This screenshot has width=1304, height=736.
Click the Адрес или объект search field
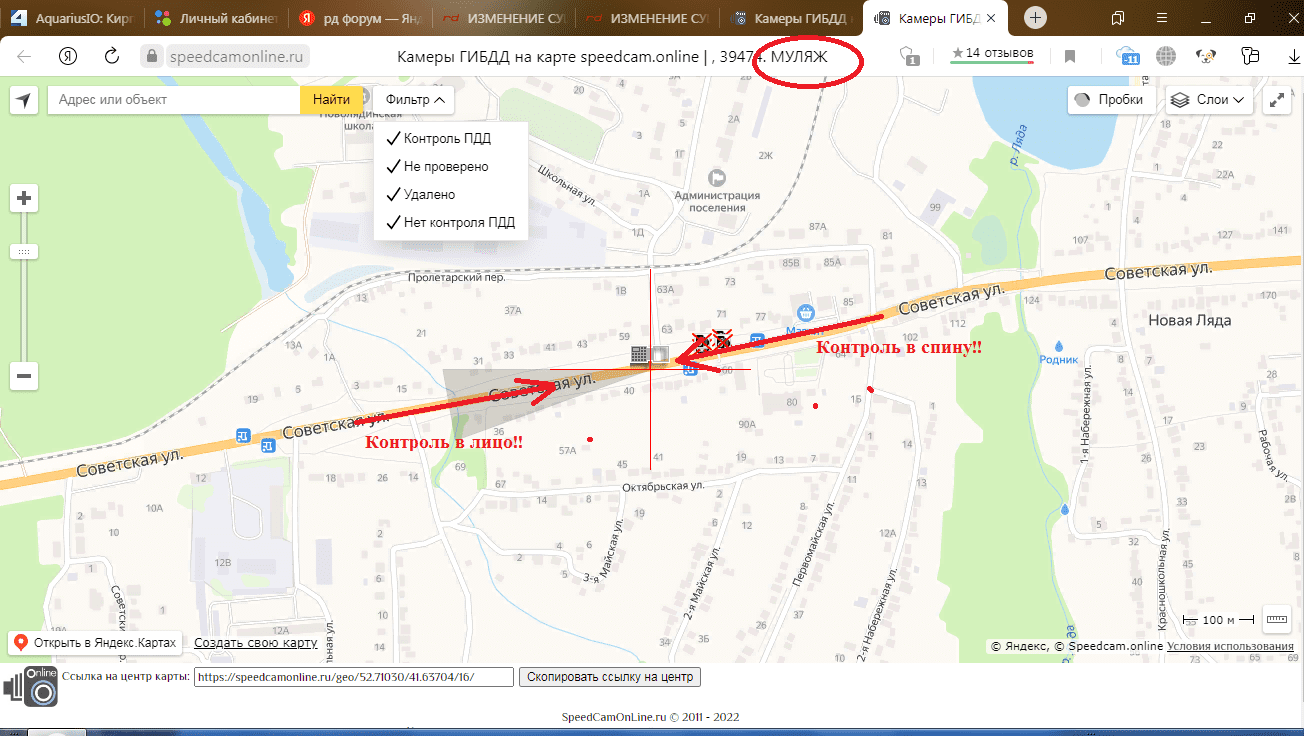(175, 100)
